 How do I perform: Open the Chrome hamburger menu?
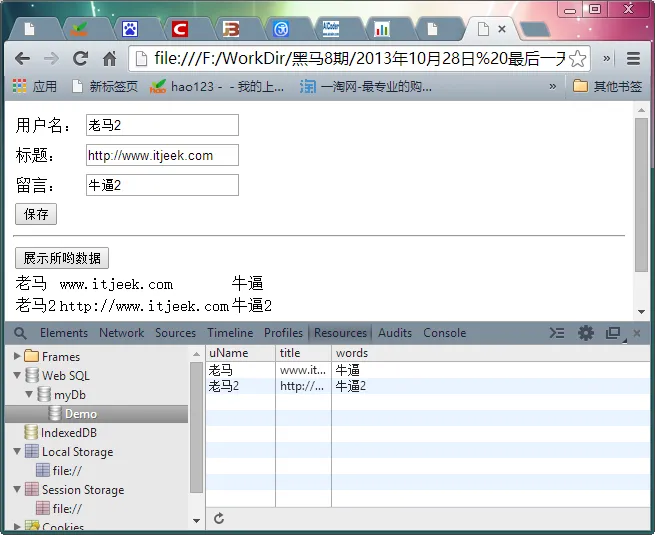pyautogui.click(x=633, y=59)
